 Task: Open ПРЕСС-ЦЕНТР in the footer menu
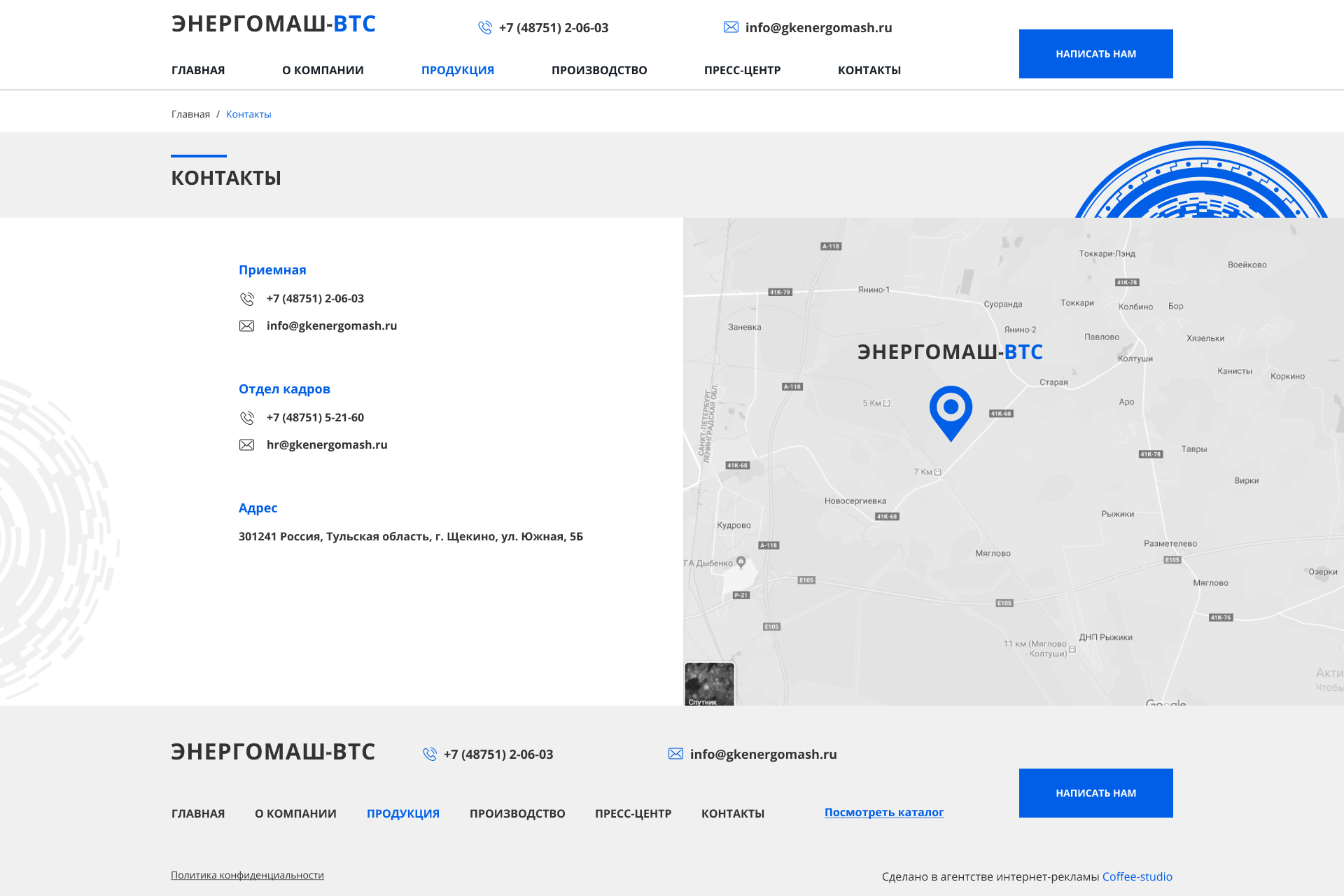point(633,813)
